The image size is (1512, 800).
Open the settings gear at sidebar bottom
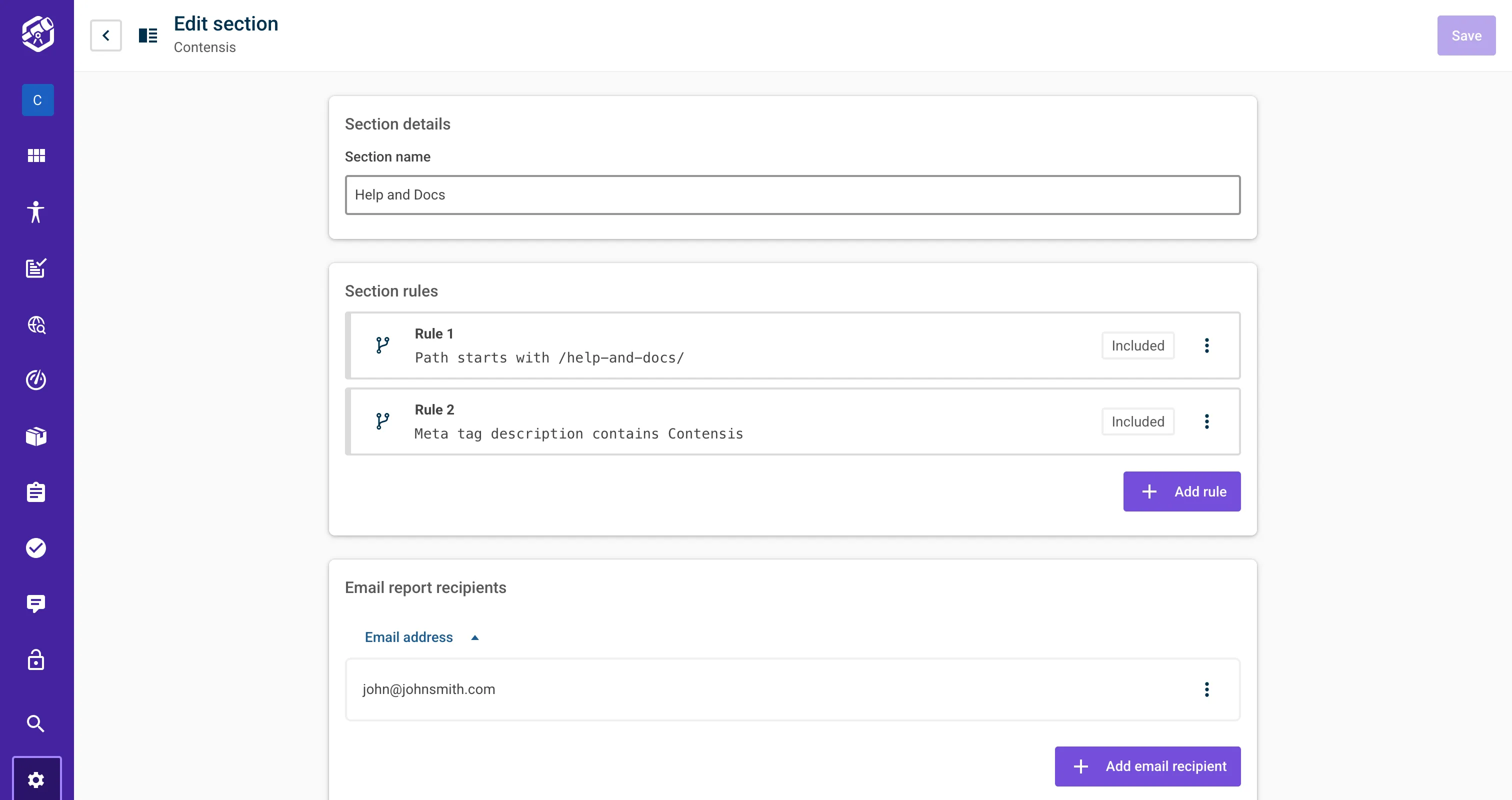(37, 779)
